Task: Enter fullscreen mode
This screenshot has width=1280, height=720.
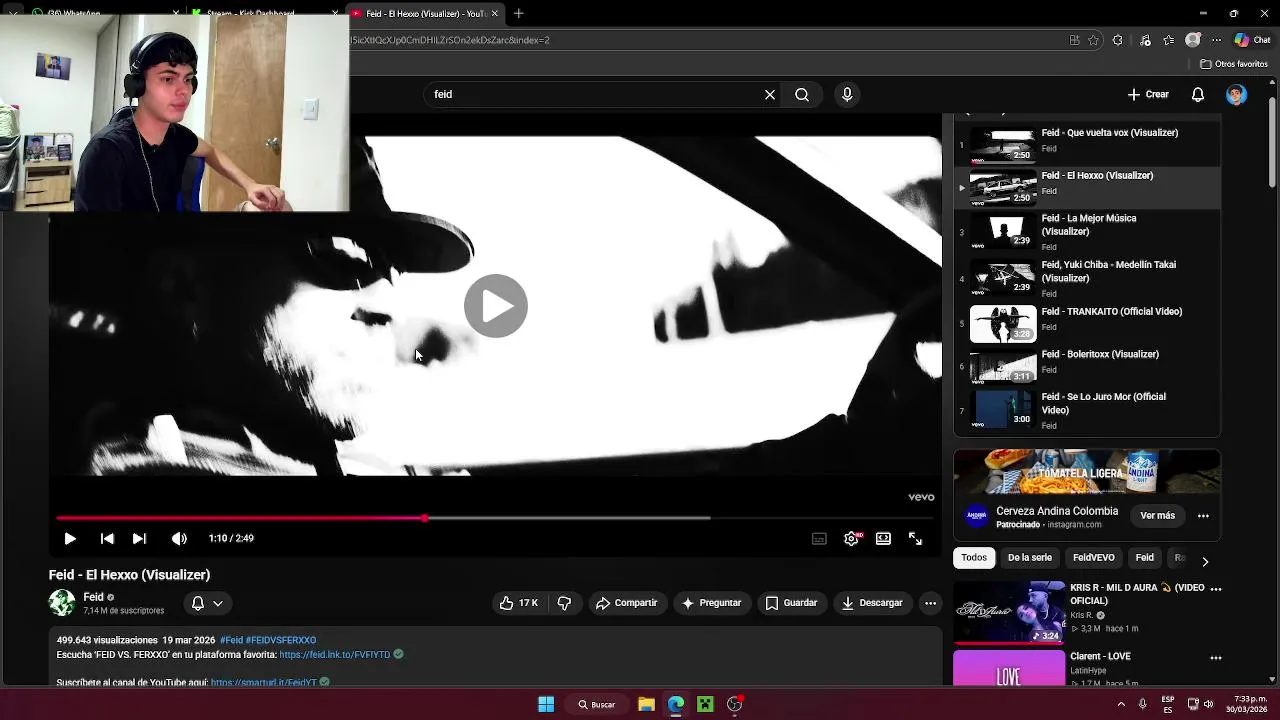Action: coord(915,538)
